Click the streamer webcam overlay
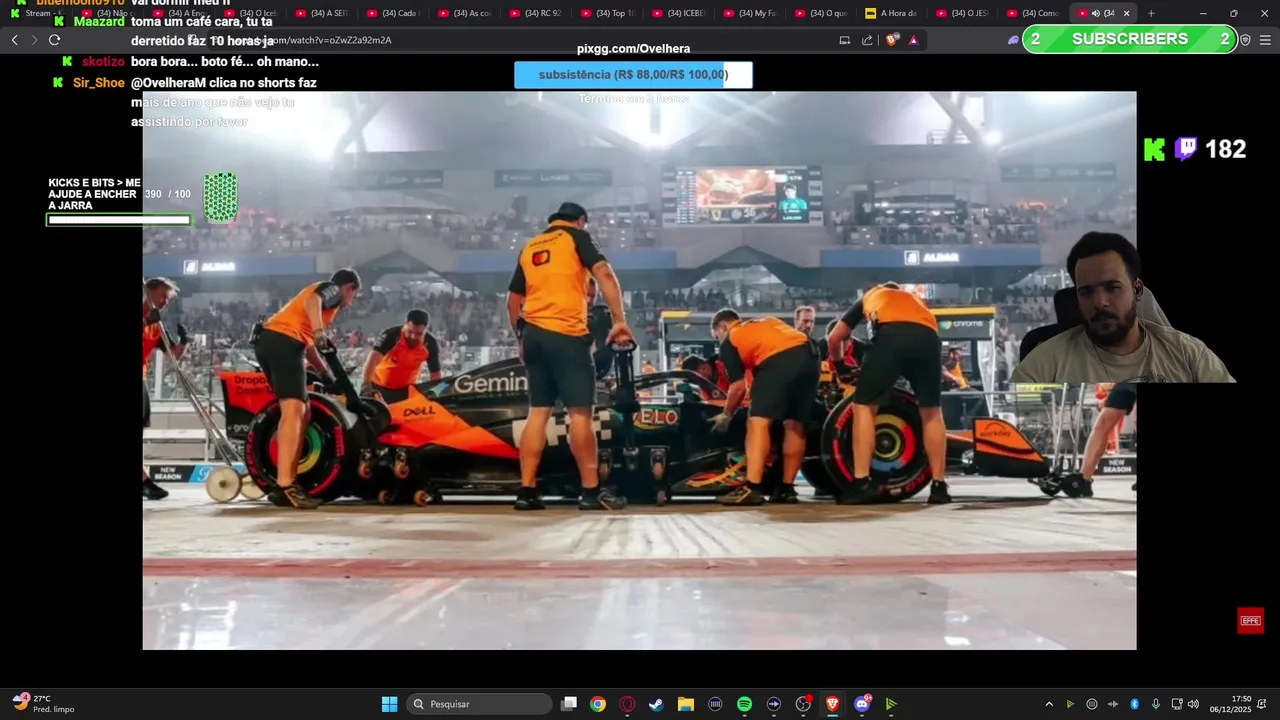Screen dimensions: 1280x720 click(1123, 307)
